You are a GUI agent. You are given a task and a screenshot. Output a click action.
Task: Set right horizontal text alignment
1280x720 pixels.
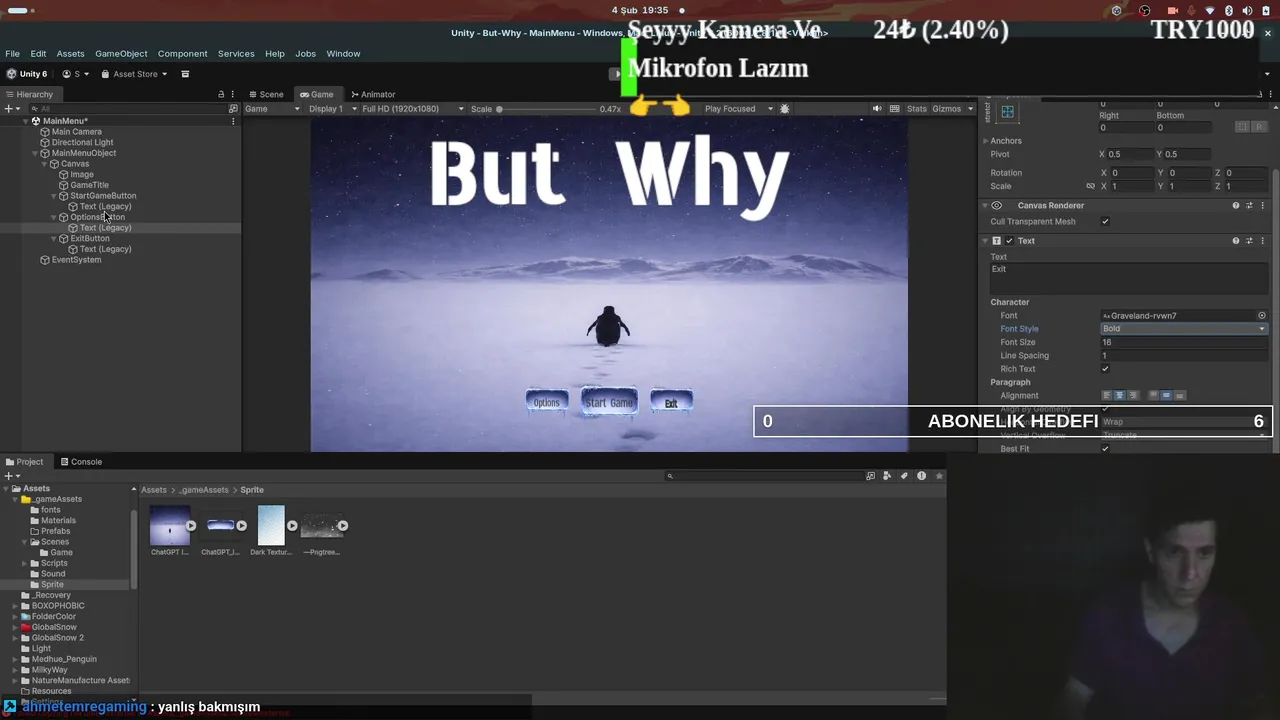pos(1132,396)
